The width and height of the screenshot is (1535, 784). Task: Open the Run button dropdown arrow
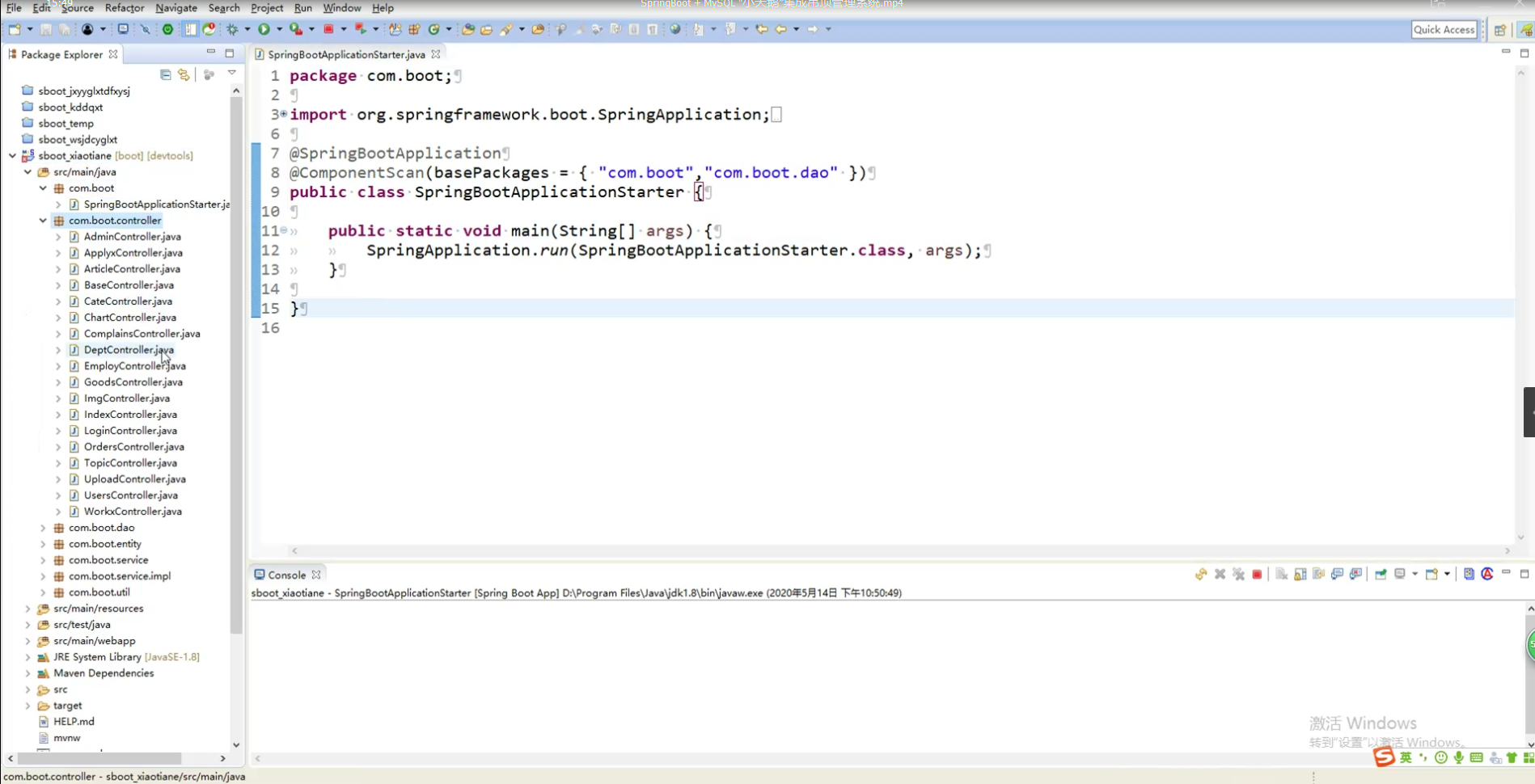[x=280, y=29]
